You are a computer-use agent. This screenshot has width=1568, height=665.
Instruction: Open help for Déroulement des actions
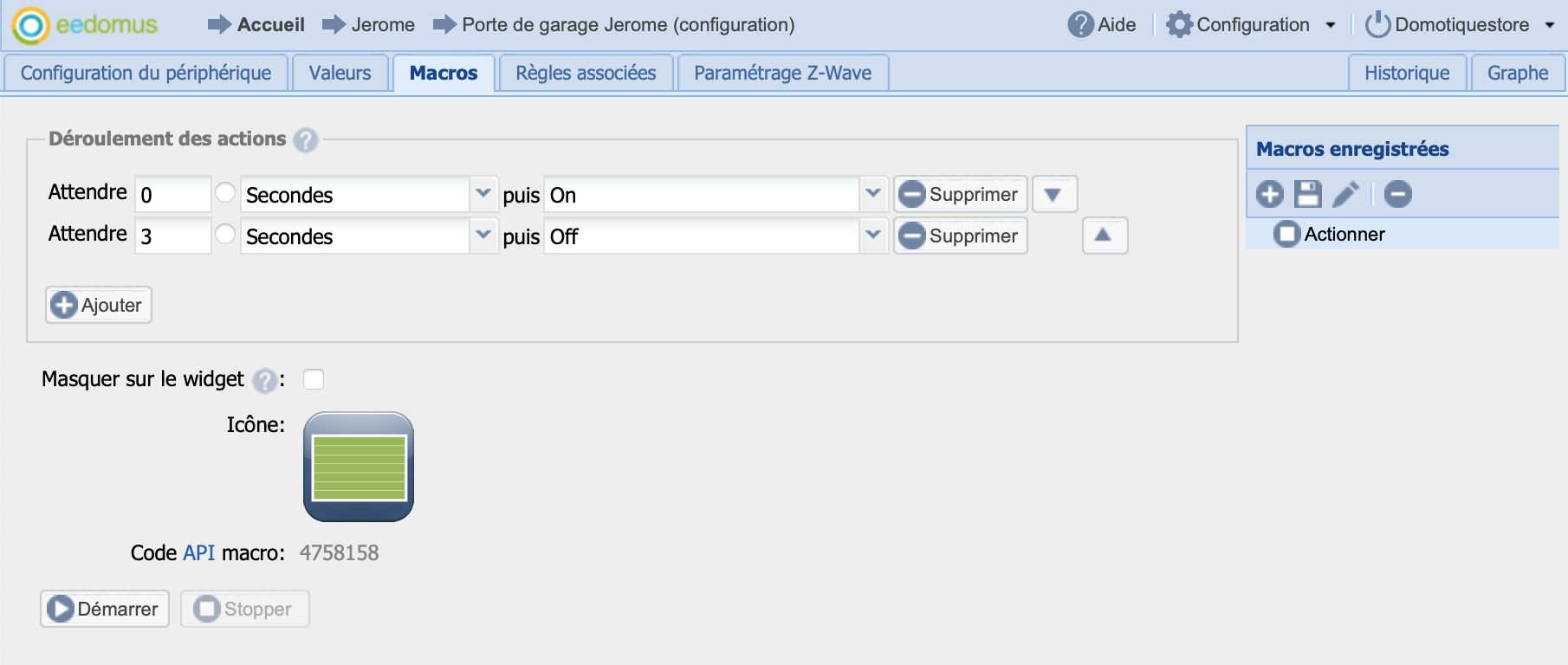[x=305, y=140]
